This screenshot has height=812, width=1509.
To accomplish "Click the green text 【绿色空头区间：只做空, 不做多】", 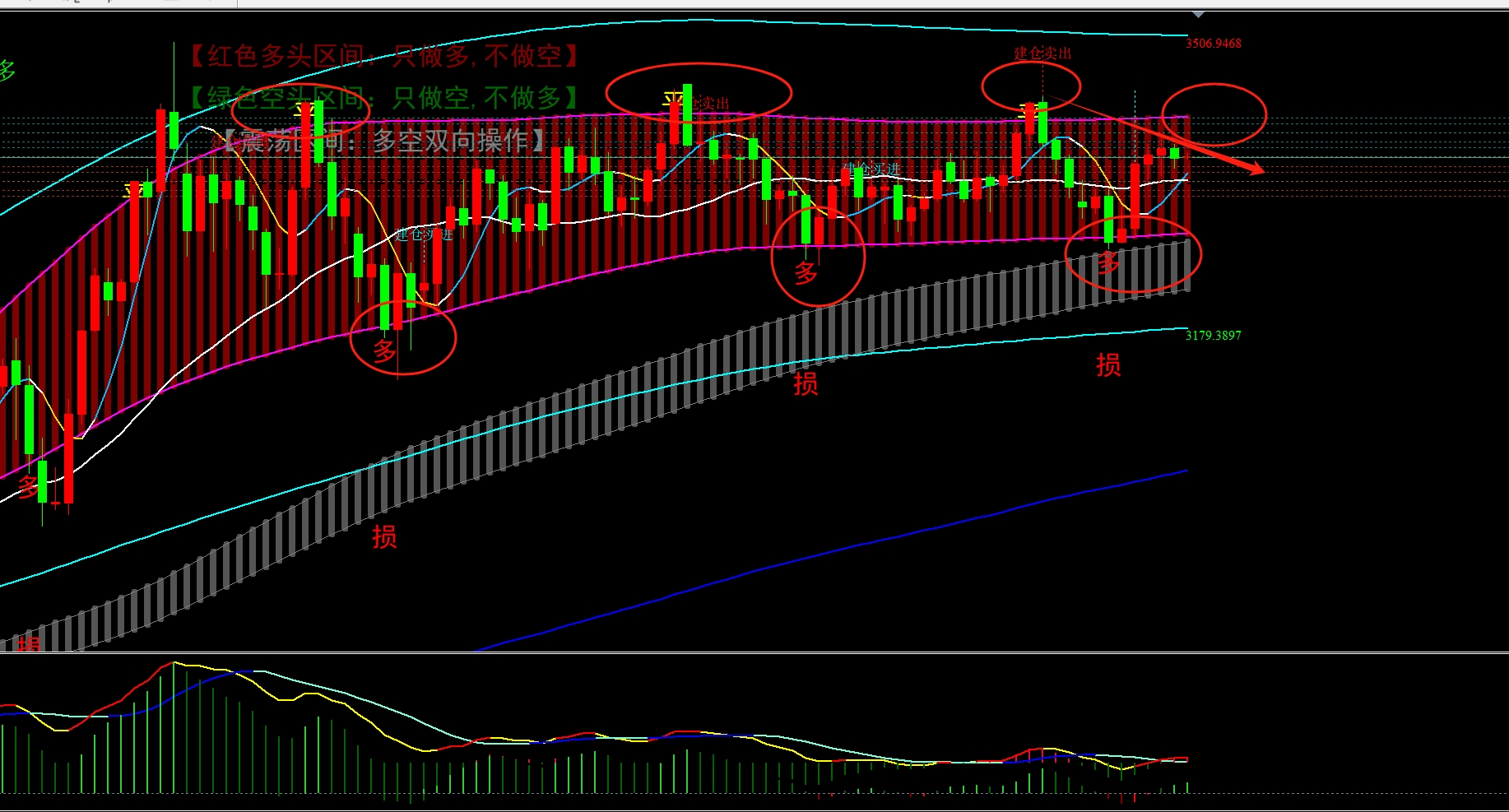I will pyautogui.click(x=384, y=98).
